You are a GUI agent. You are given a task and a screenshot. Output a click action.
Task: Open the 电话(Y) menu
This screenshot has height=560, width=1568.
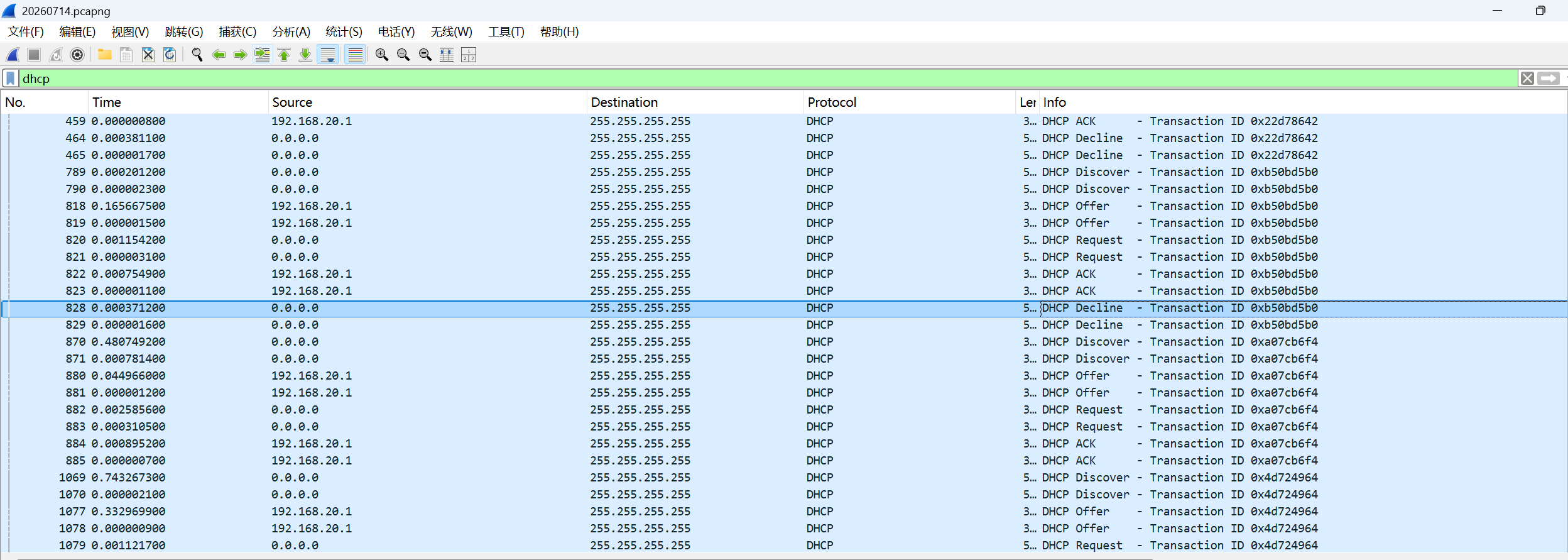396,32
